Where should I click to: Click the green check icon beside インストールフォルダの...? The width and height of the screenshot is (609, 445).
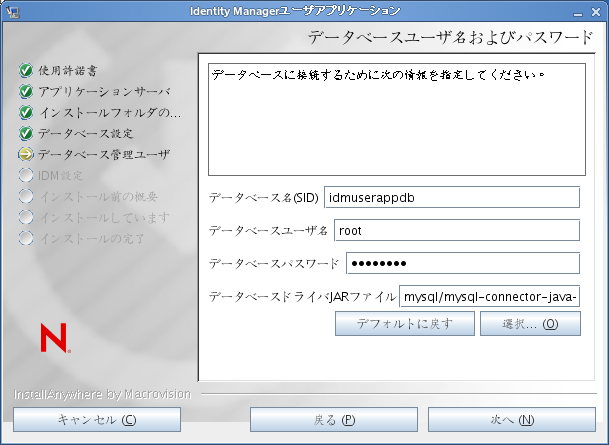tap(26, 112)
